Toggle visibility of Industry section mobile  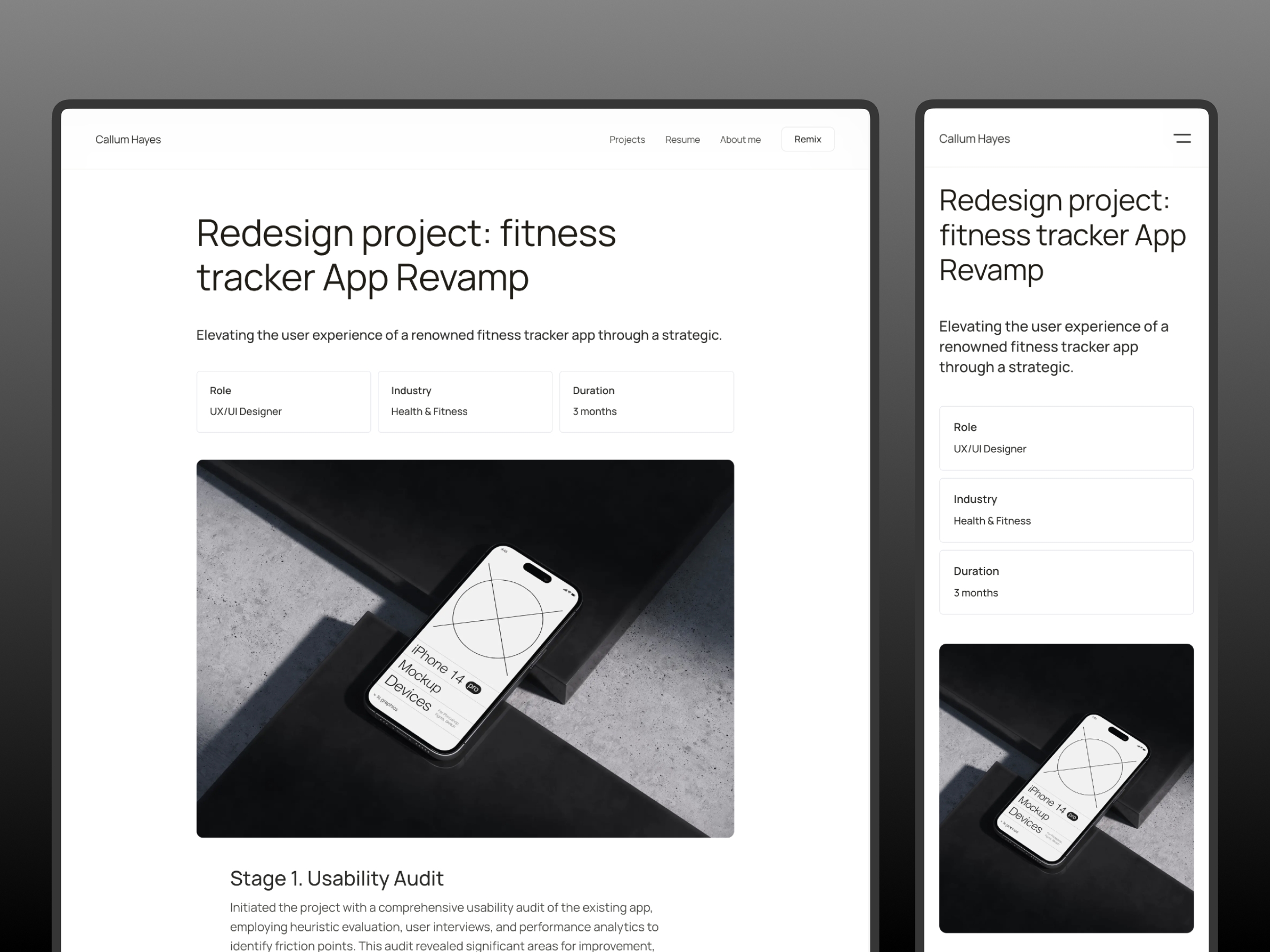[1066, 510]
